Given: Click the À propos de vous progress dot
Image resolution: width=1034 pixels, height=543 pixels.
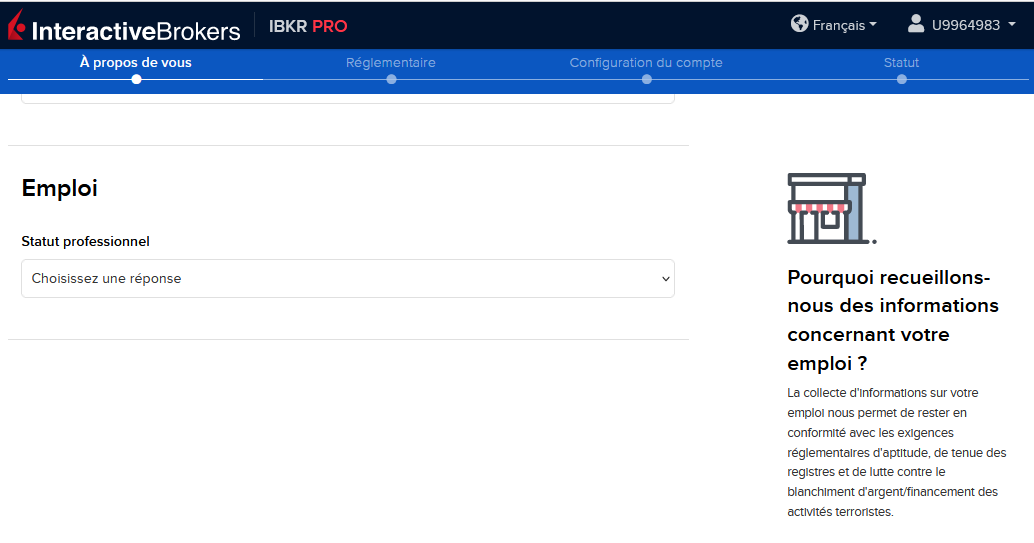Looking at the screenshot, I should (x=137, y=79).
